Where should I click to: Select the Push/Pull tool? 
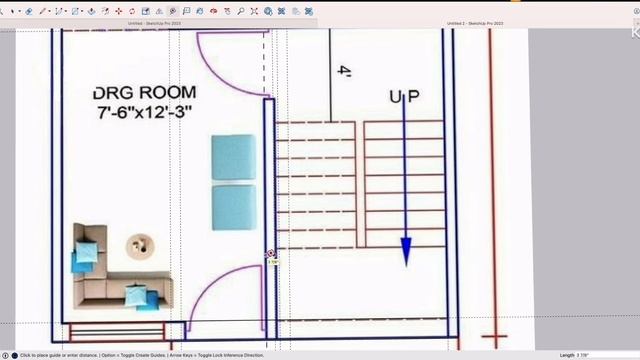point(91,11)
